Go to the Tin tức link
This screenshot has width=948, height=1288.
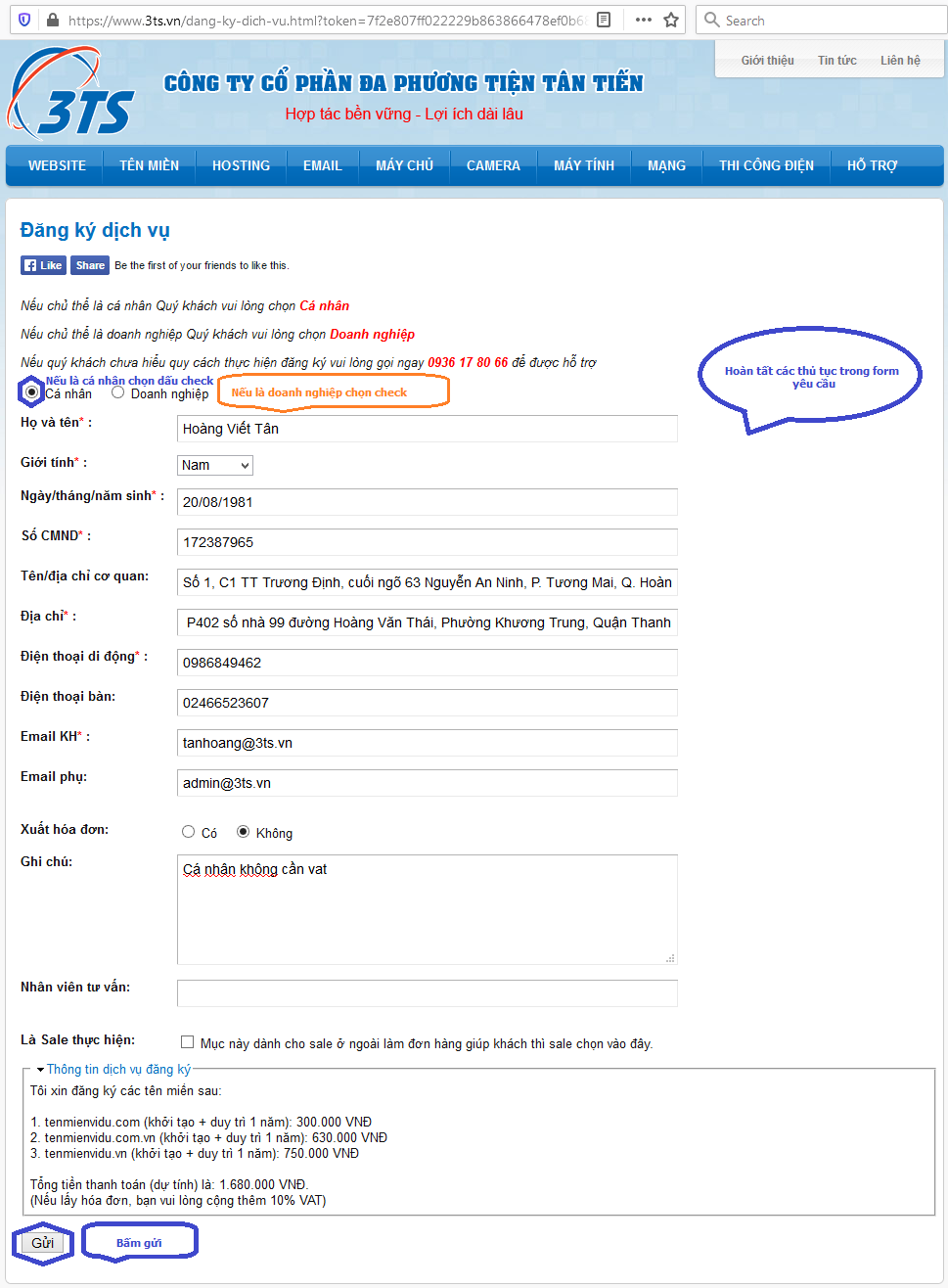click(836, 61)
